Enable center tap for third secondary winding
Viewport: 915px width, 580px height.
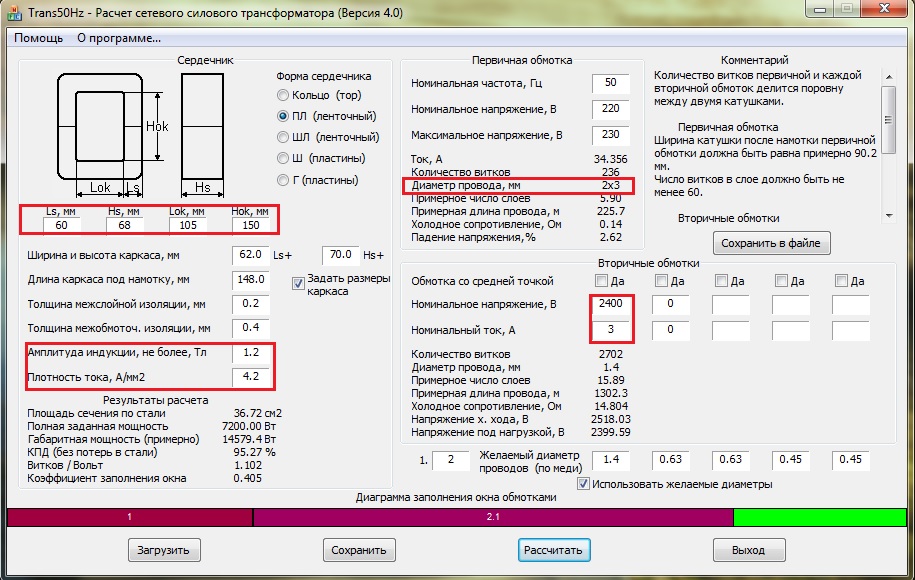(721, 281)
